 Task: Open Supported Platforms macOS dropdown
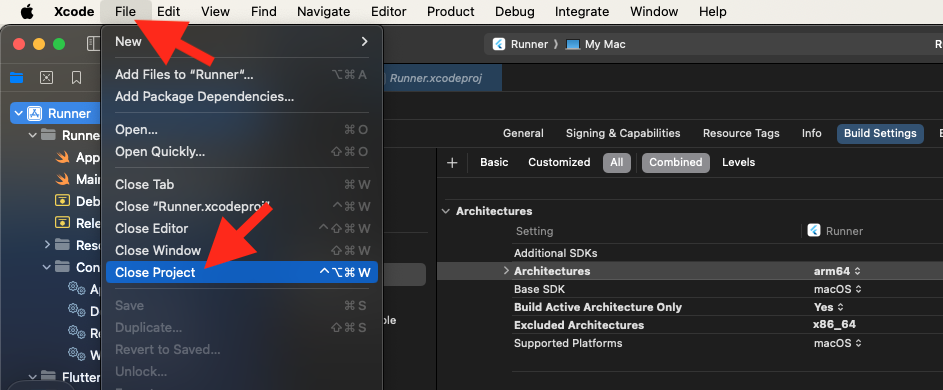tap(838, 343)
